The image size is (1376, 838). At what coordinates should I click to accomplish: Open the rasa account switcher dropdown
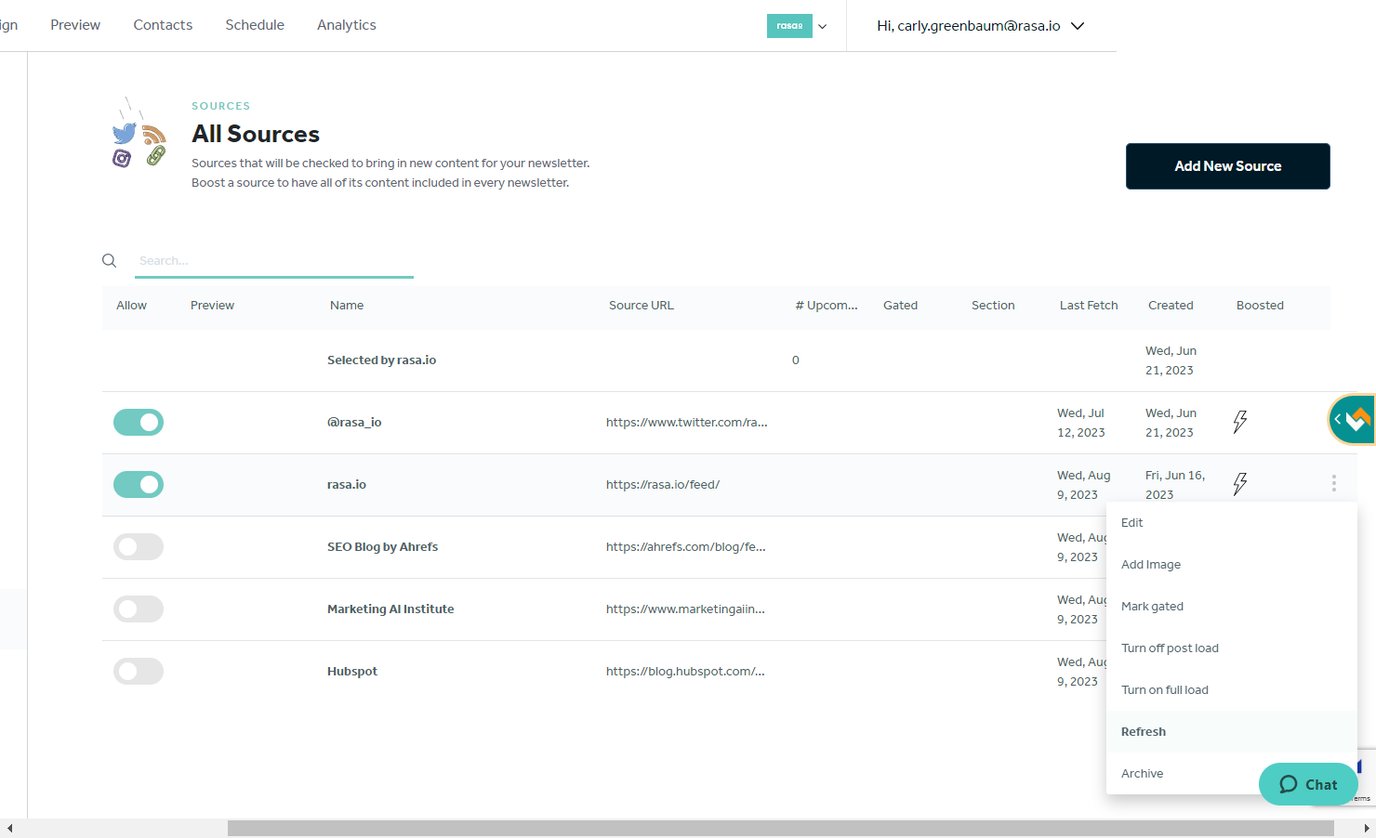(x=797, y=26)
